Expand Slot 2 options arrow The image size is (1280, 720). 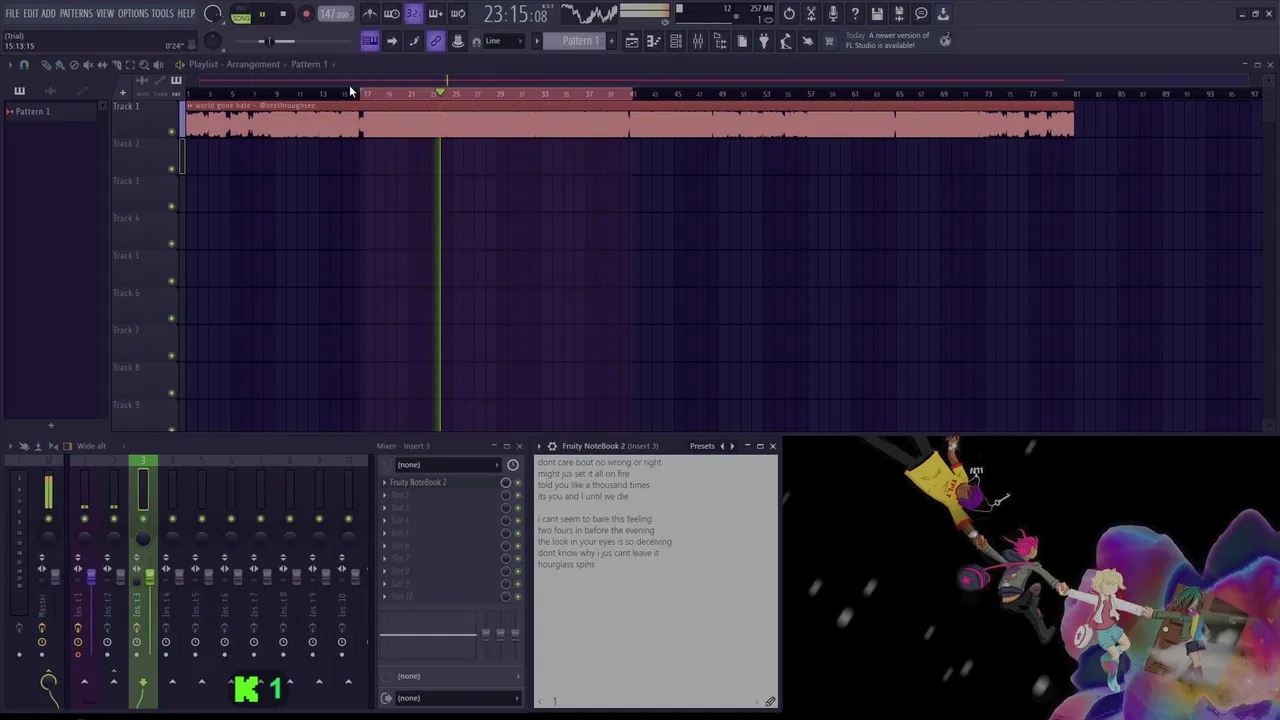pos(385,496)
